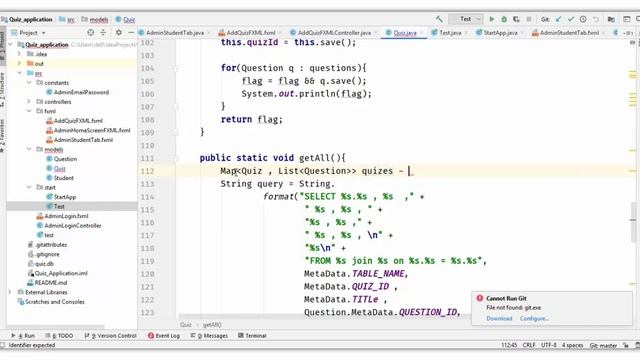Collapse all icon in Project panel header
Image resolution: width=640 pixels, height=360 pixels.
103,32
